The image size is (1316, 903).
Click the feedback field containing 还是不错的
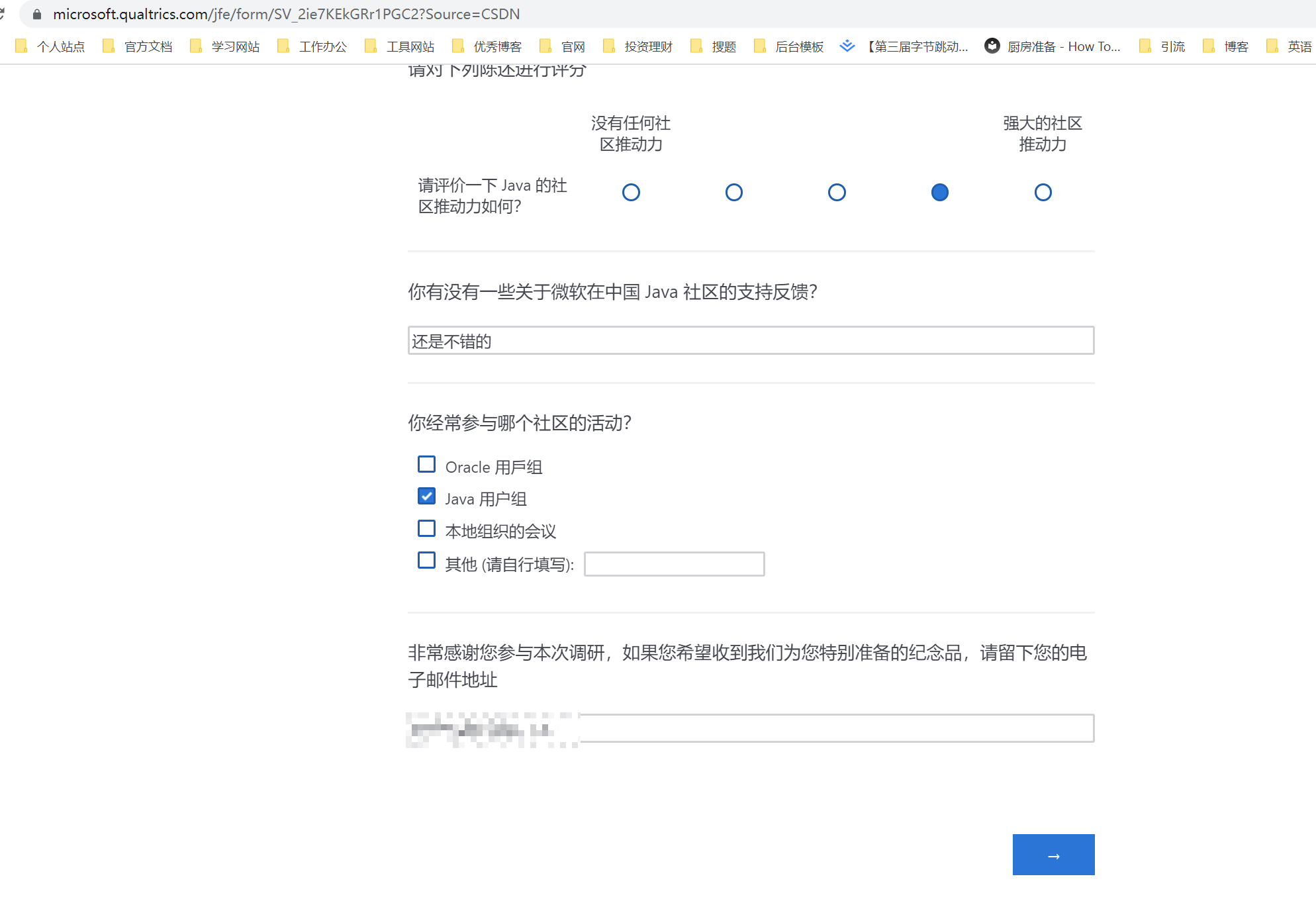[x=751, y=340]
